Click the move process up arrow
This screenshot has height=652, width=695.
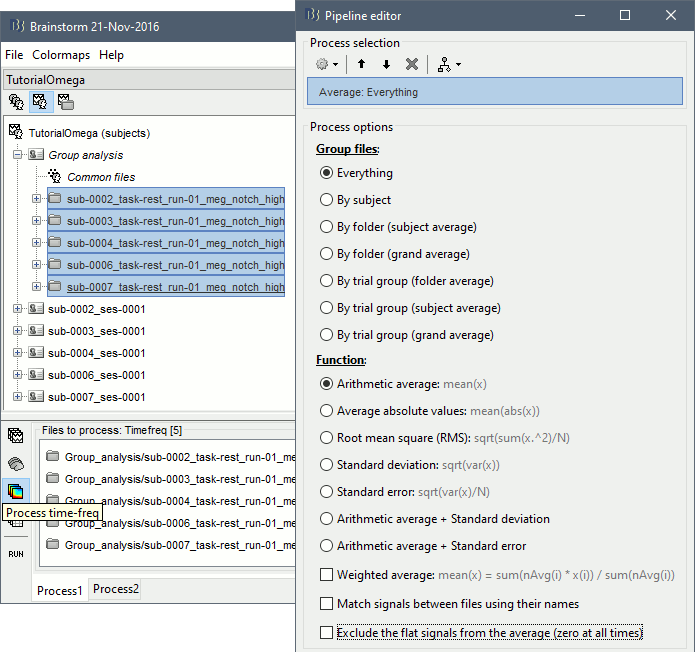click(x=361, y=64)
